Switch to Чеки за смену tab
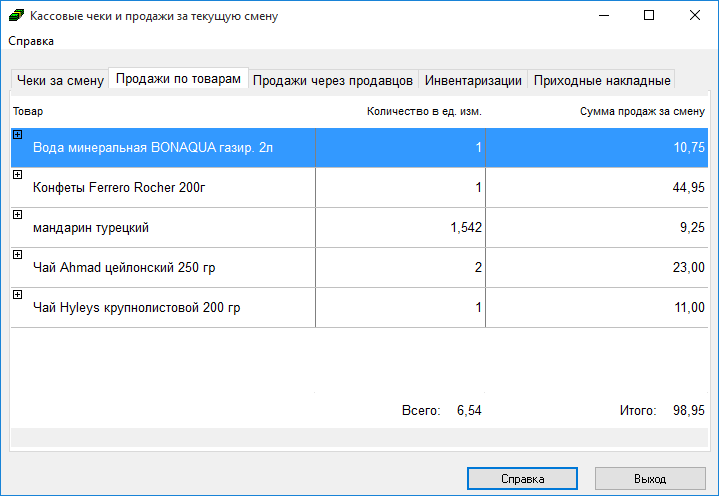The height and width of the screenshot is (496, 719). pyautogui.click(x=60, y=80)
